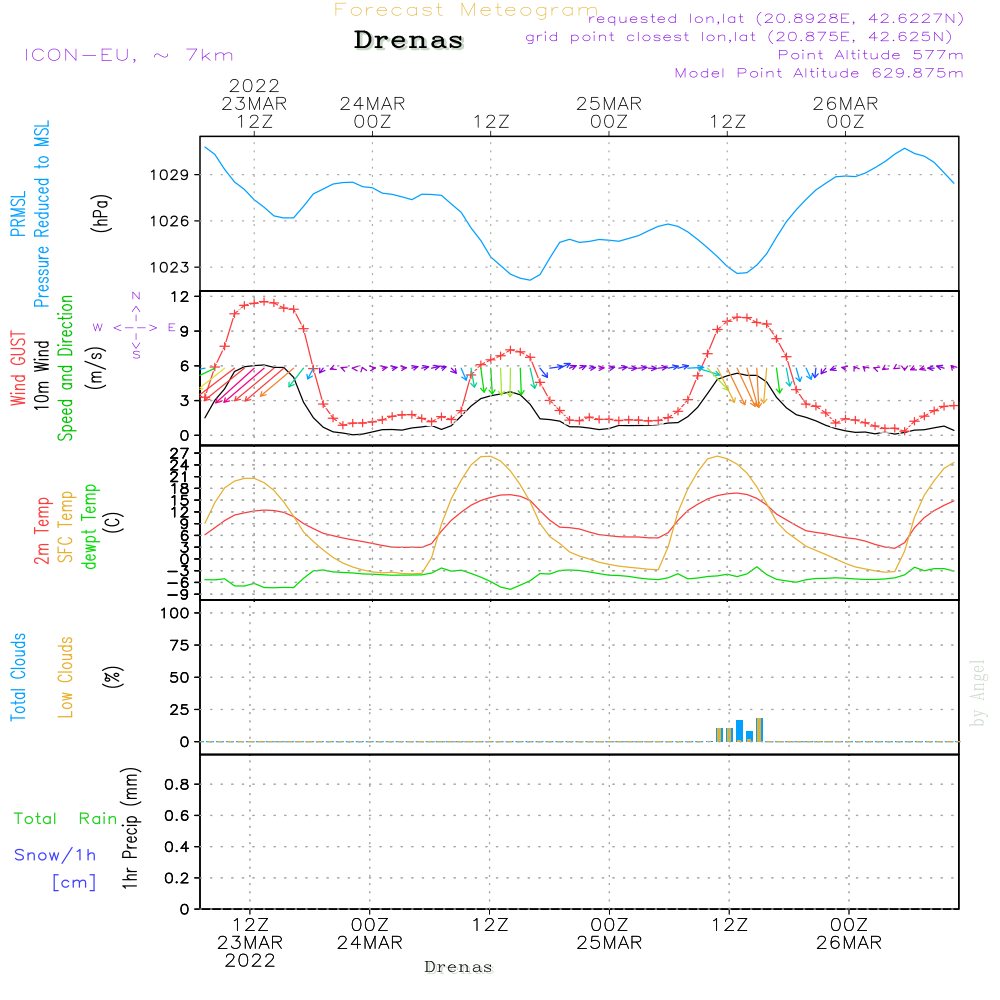Click the 25MAR 00Z bottom axis label
1000x1000 pixels.
(609, 934)
